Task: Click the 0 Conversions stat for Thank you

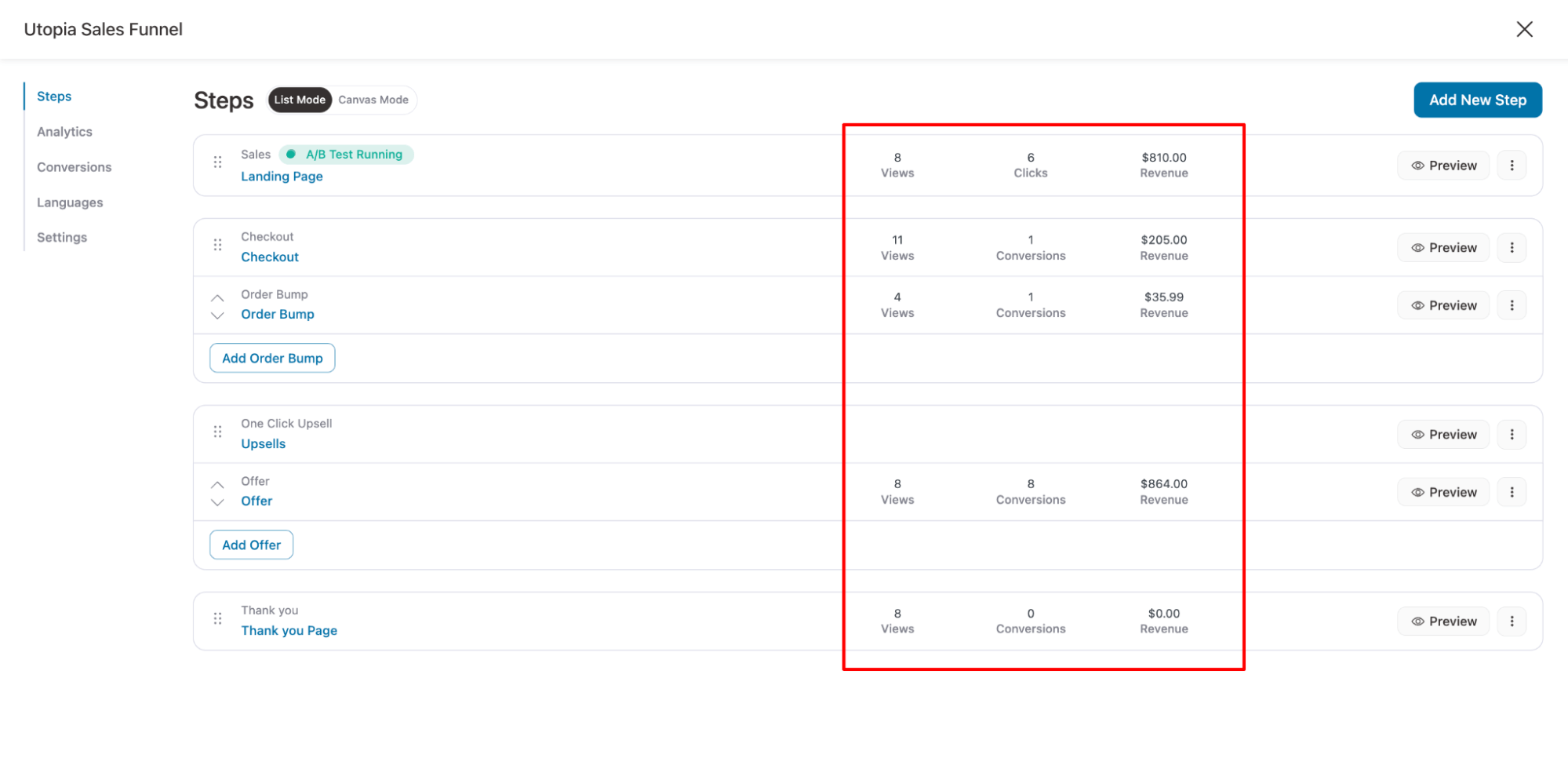Action: pos(1031,621)
